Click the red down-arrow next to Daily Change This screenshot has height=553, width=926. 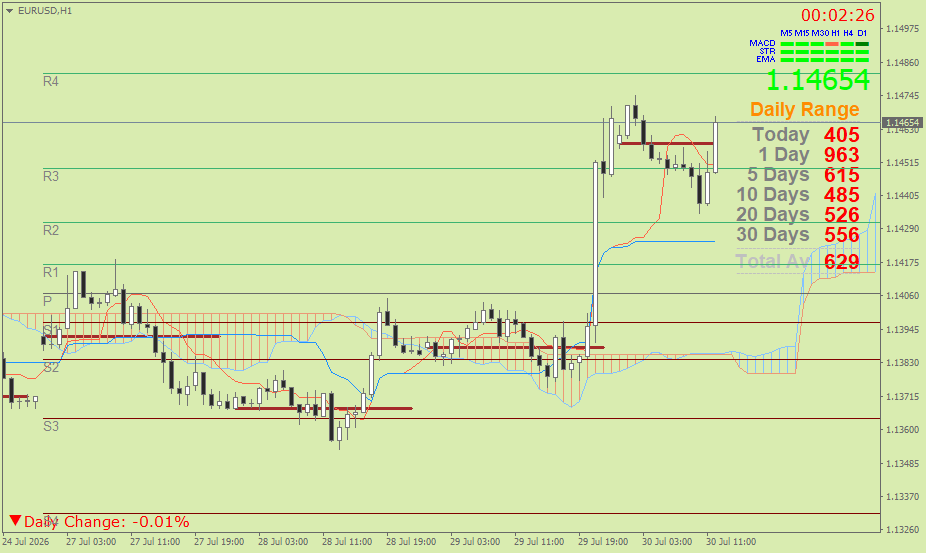point(15,521)
